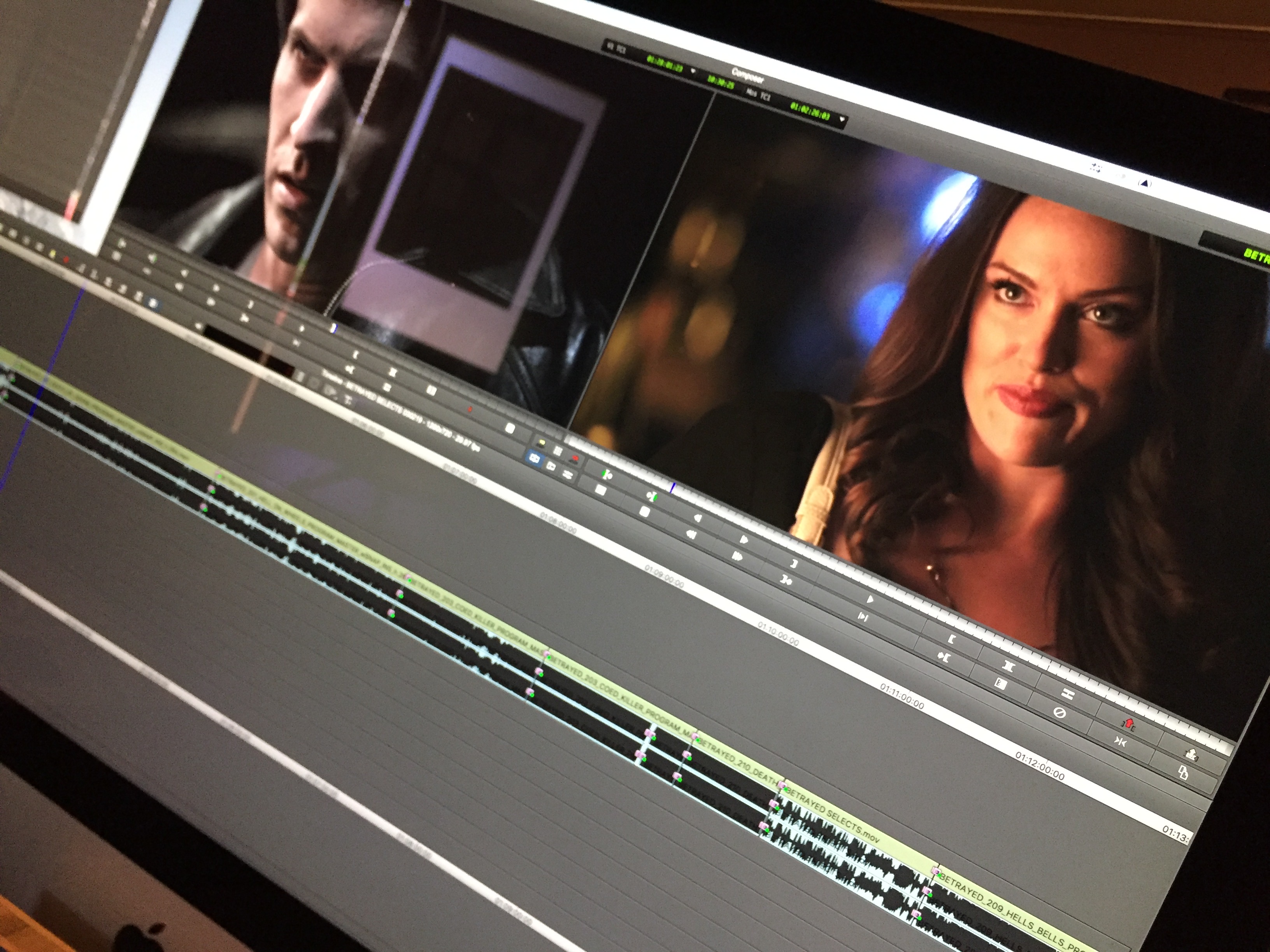This screenshot has height=952, width=1270.
Task: Fast forward using the double-right-arrow button
Action: pyautogui.click(x=738, y=556)
